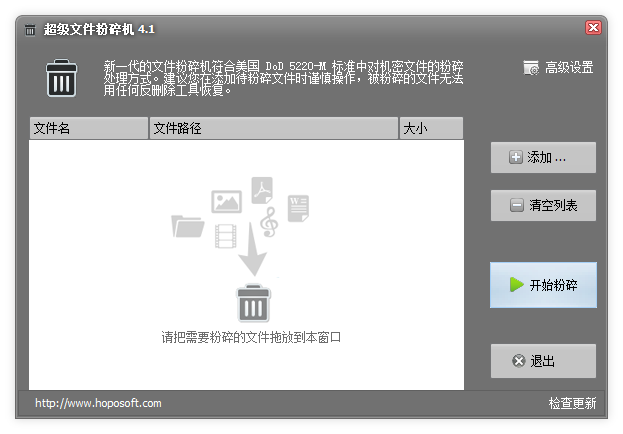623x434 pixels.
Task: Click the text document icon in the drop area
Action: click(x=298, y=207)
